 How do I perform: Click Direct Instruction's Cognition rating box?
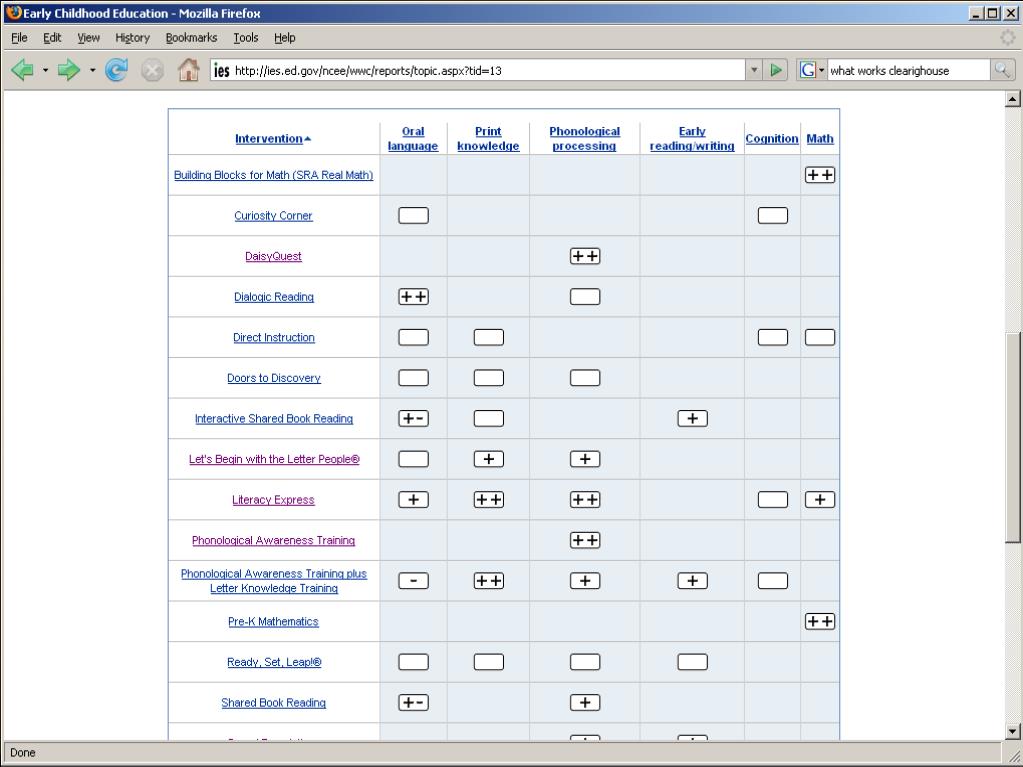coord(772,337)
